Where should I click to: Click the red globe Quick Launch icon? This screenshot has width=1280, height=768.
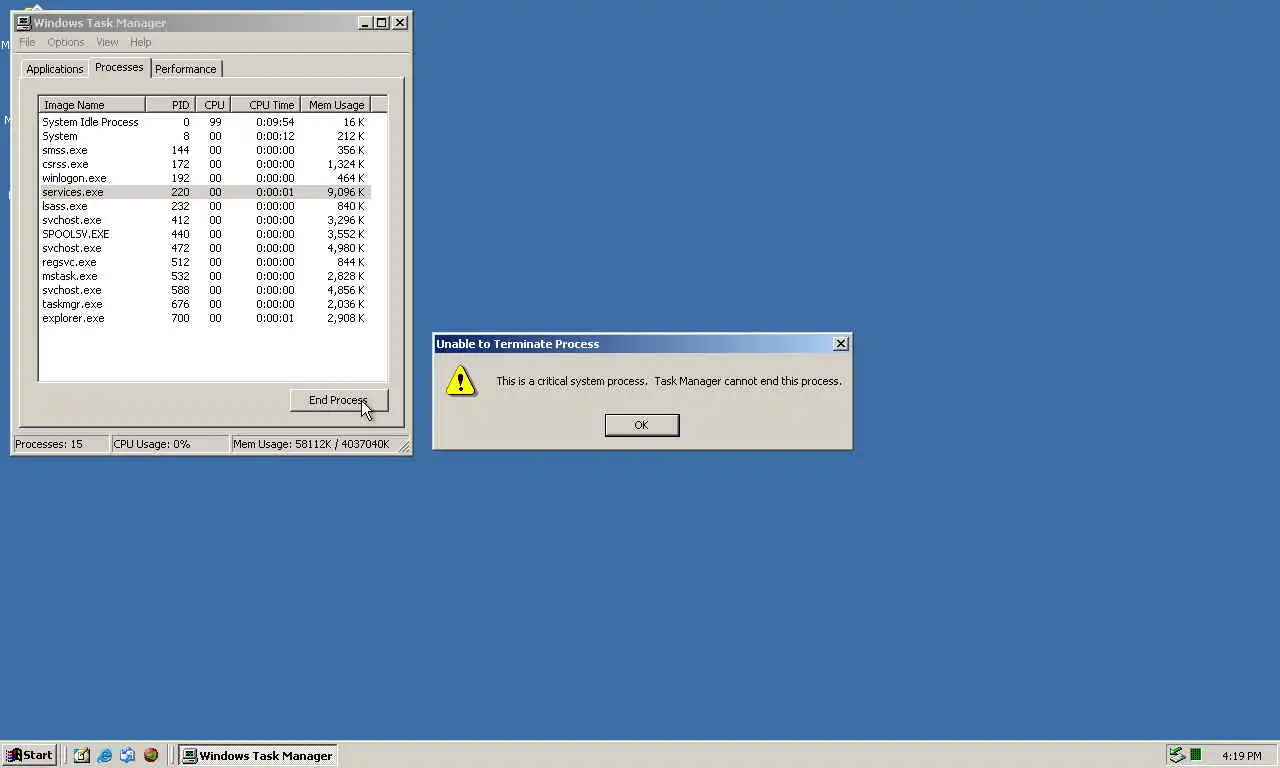pos(151,755)
